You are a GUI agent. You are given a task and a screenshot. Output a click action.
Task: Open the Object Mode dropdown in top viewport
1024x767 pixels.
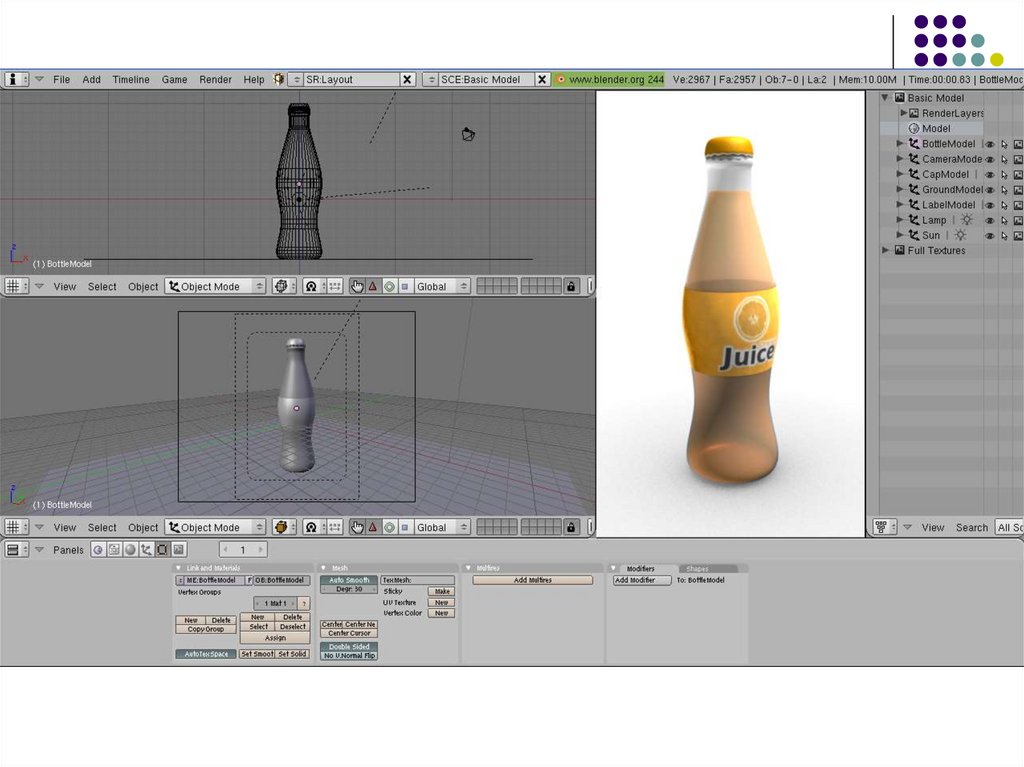[x=216, y=286]
